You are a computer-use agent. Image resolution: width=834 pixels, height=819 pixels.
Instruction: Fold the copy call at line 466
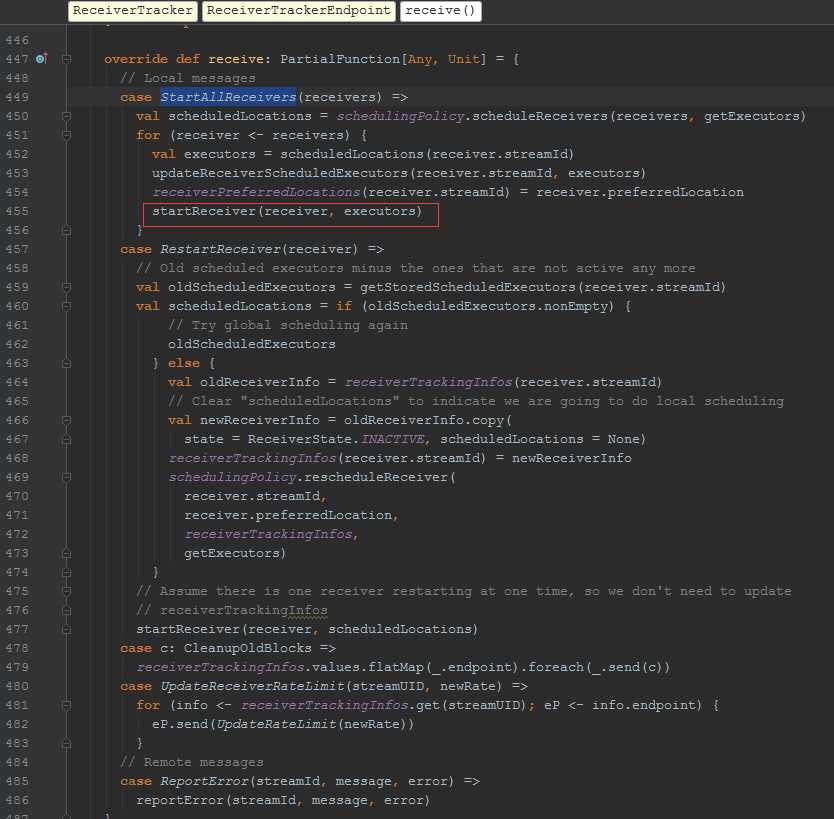[x=66, y=420]
